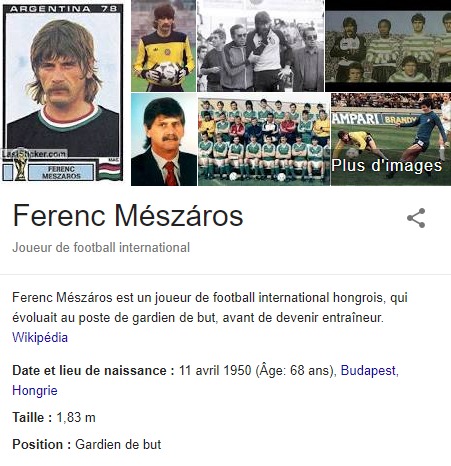Click the share icon beside the name

pyautogui.click(x=416, y=218)
